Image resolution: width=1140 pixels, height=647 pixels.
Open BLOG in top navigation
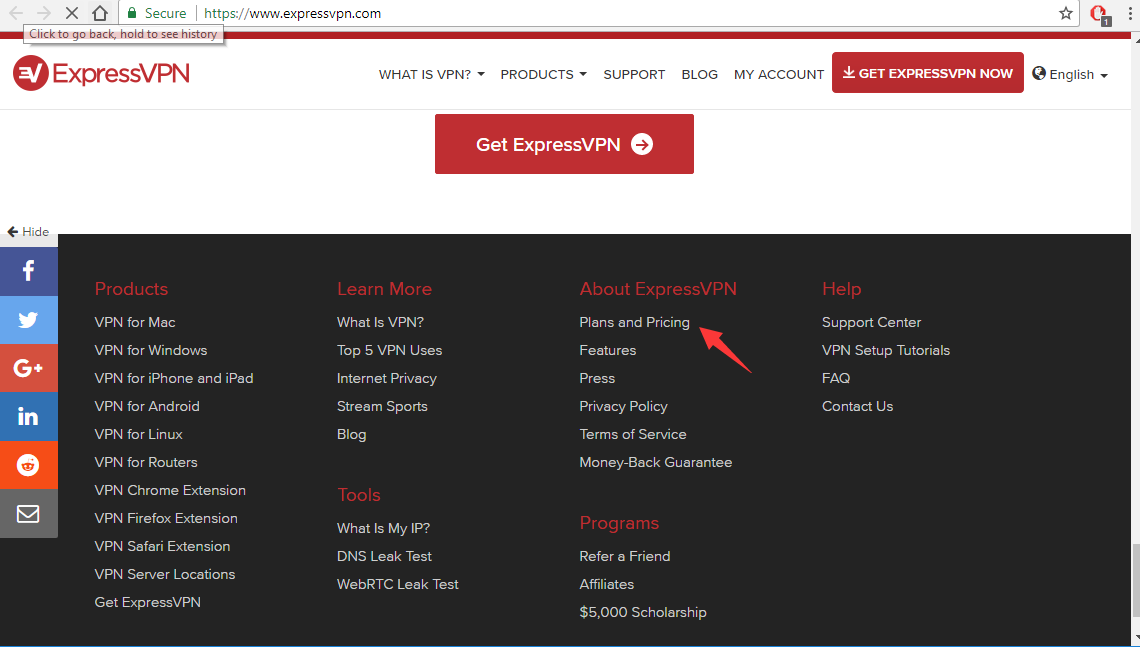point(699,74)
